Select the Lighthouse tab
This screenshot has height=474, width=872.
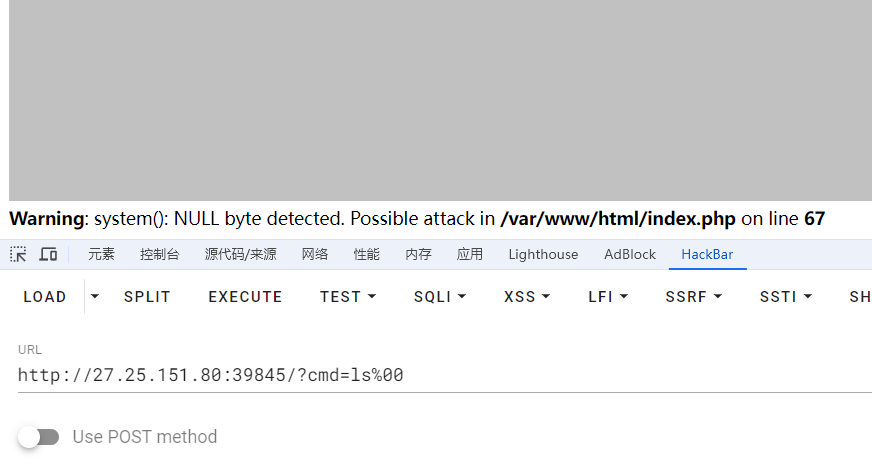click(543, 255)
